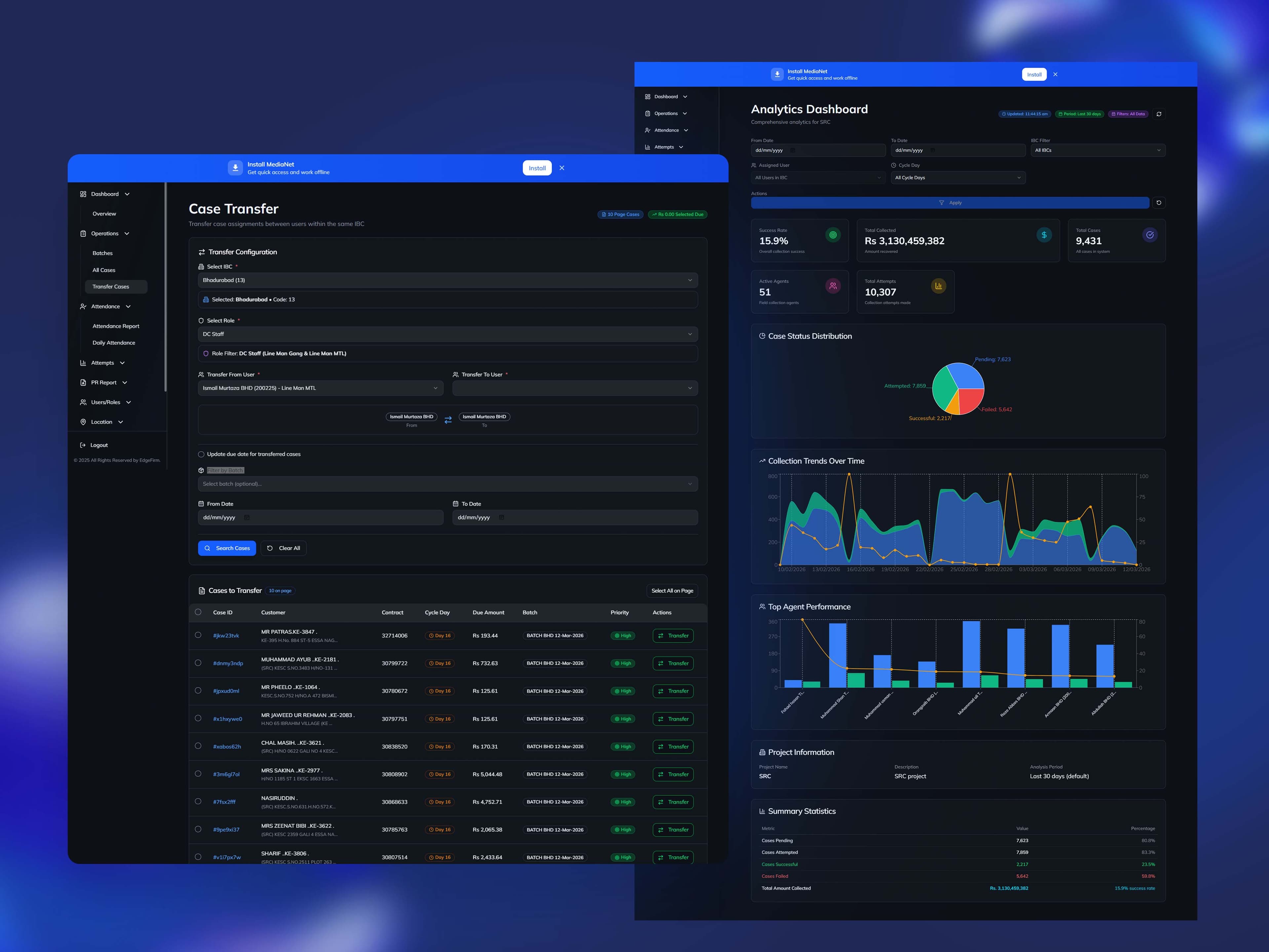Transfer case #9pe9xi37

click(x=673, y=830)
